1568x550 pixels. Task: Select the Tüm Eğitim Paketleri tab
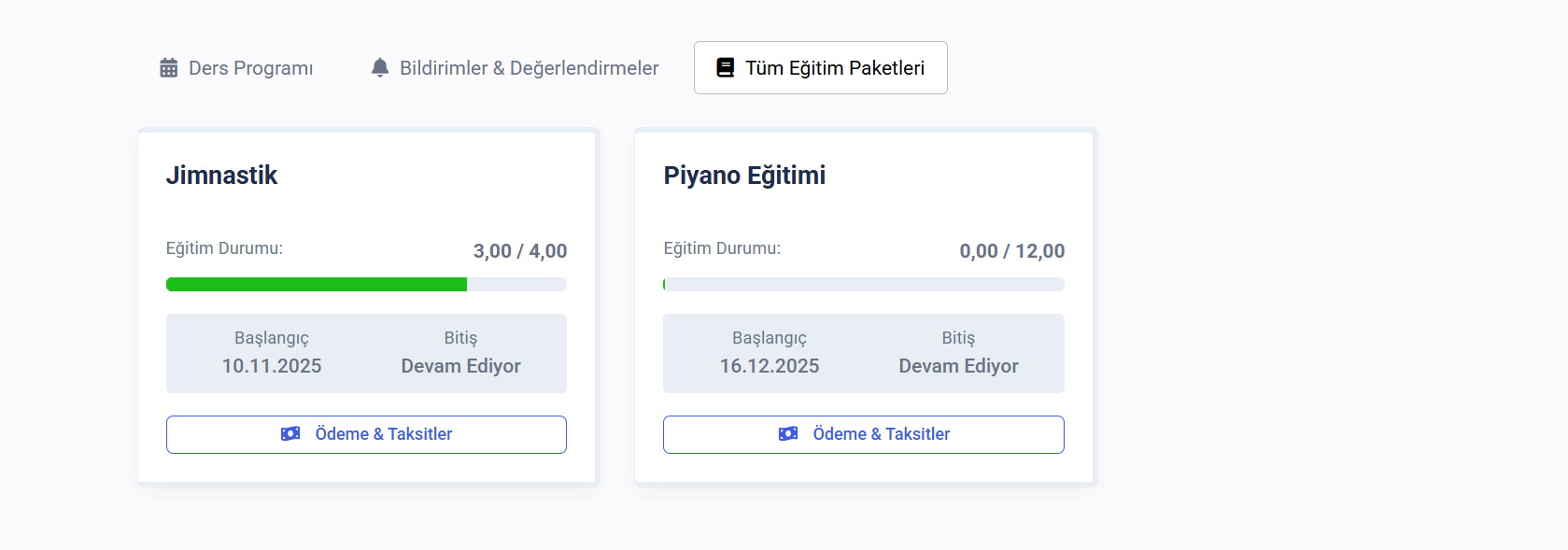click(821, 68)
